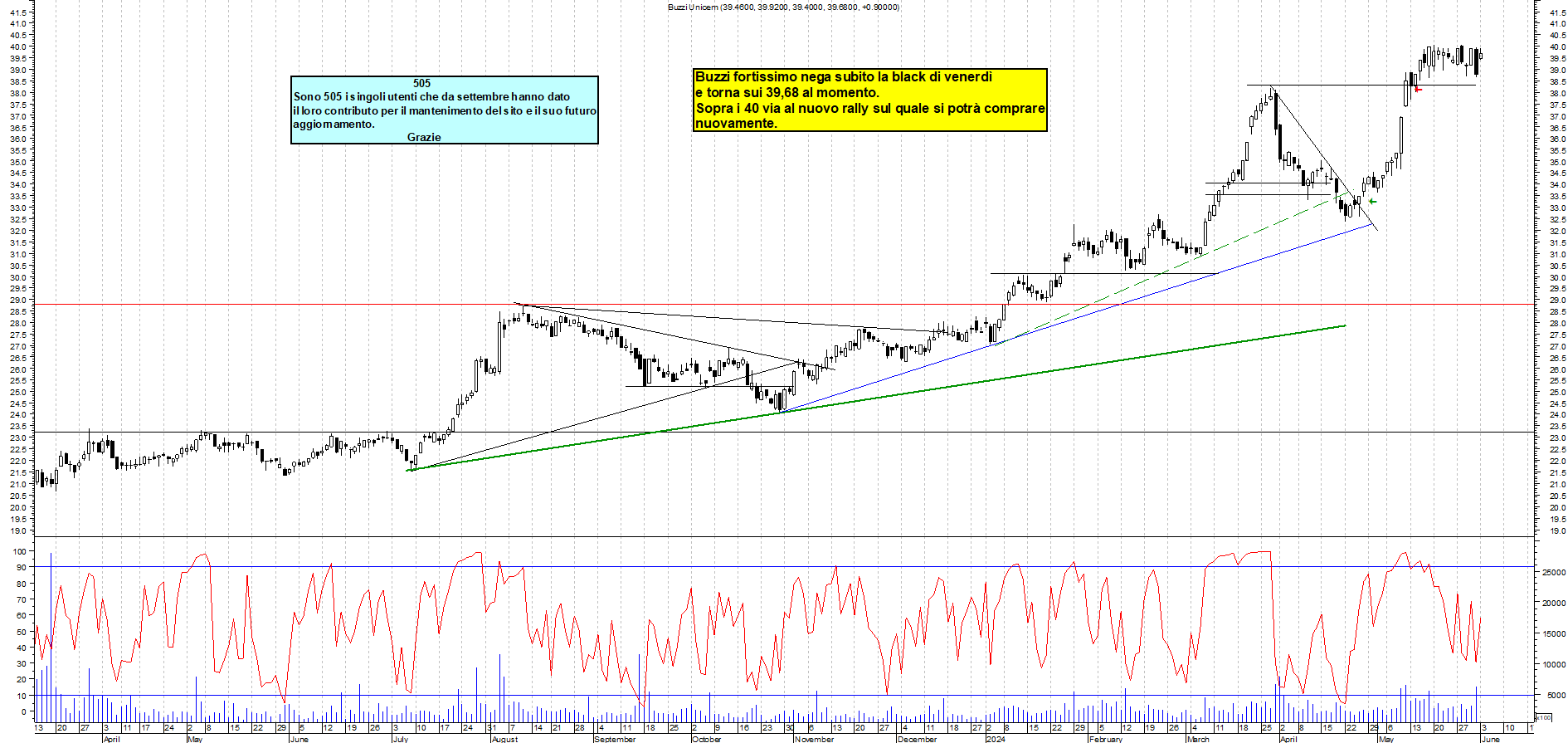The width and height of the screenshot is (1568, 743).
Task: Click the 'November' month label
Action: point(814,739)
